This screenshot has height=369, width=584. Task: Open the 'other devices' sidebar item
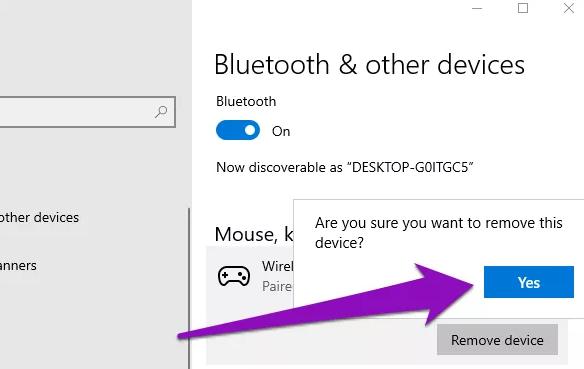(39, 217)
